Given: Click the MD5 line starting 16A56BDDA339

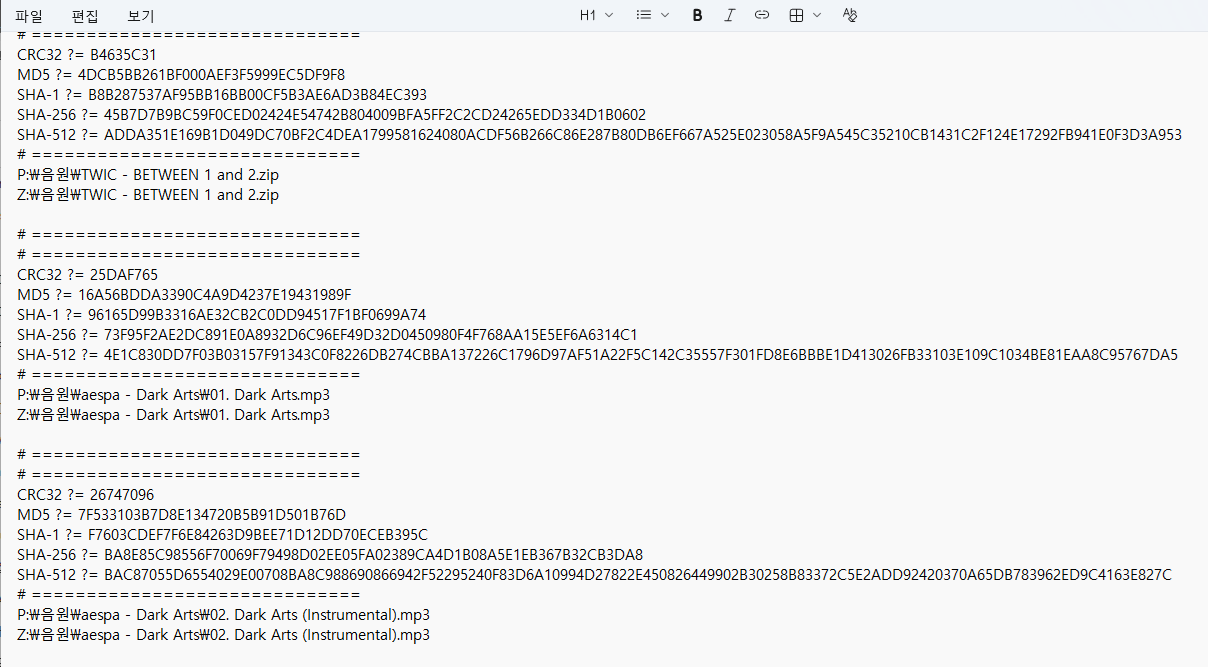Looking at the screenshot, I should (x=184, y=295).
